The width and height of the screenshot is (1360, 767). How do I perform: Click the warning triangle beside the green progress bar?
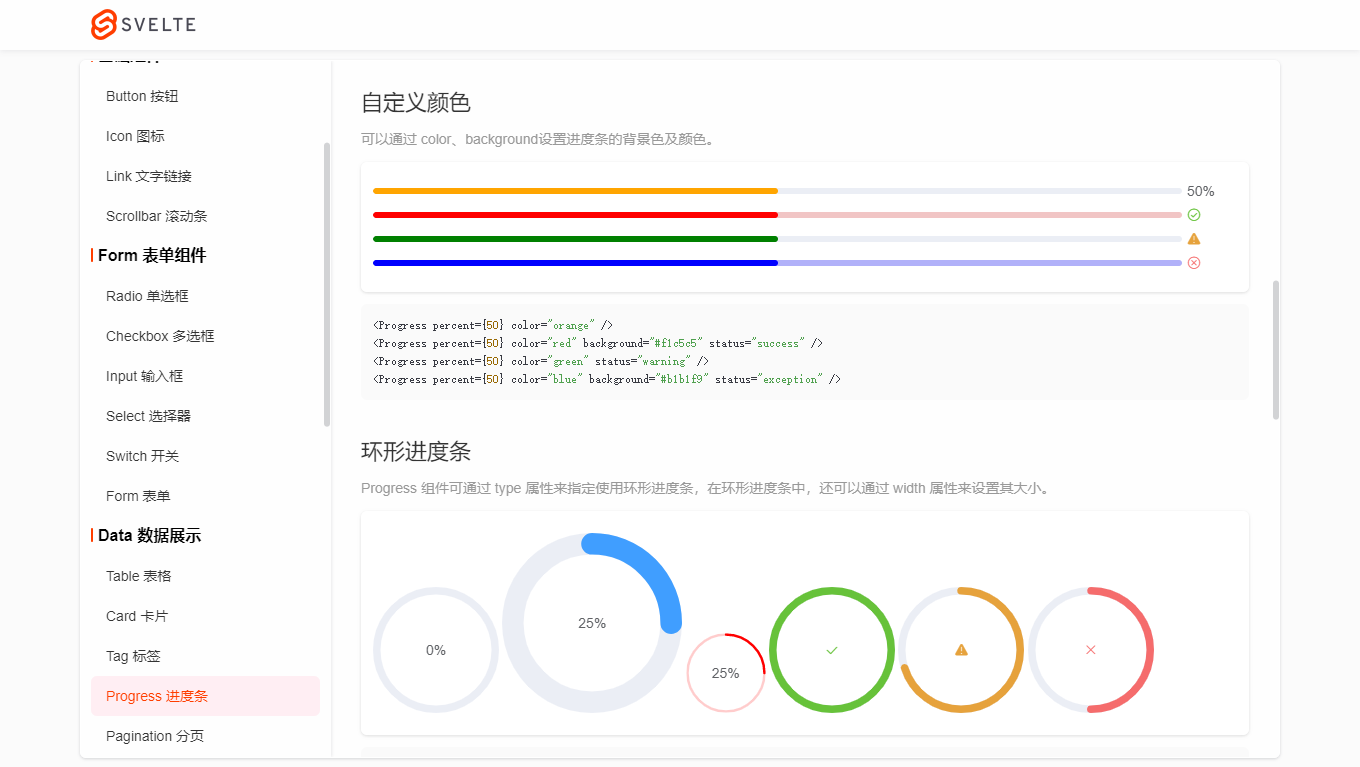(1194, 238)
